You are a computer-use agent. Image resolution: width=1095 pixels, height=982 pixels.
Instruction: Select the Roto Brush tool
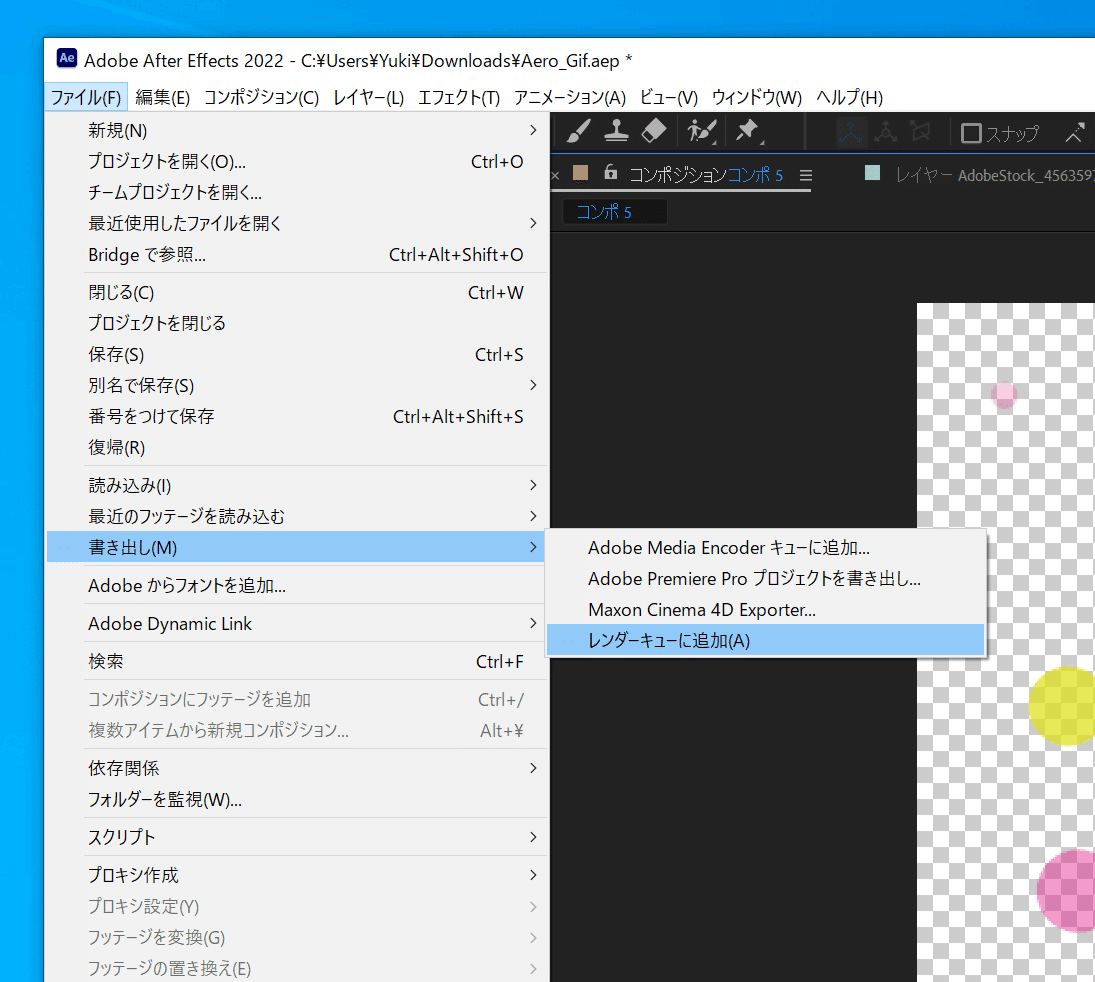(x=700, y=130)
